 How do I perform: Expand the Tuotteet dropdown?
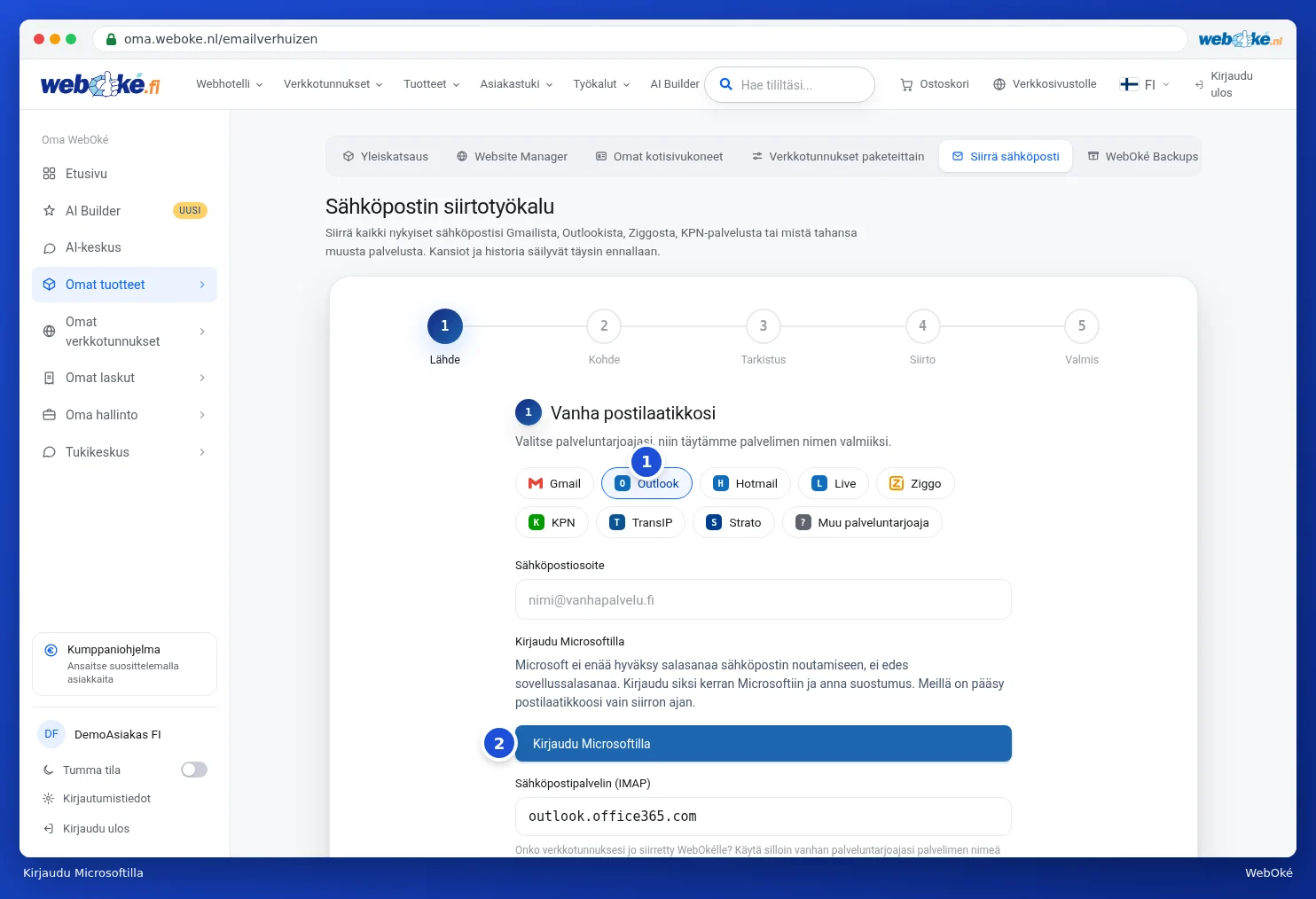(432, 84)
